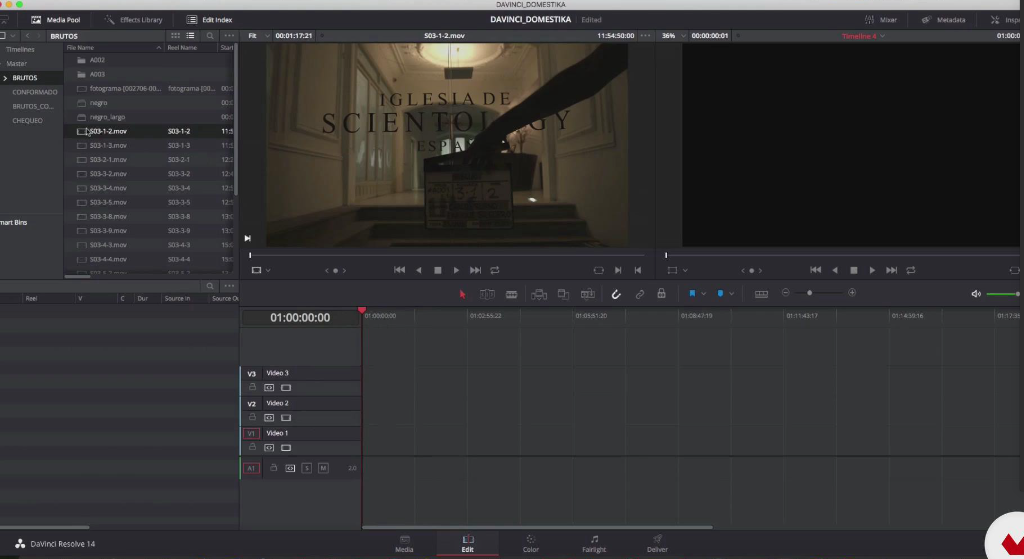Switch to the Fairlight page tab
Screen dimensions: 1024x559
coord(594,543)
